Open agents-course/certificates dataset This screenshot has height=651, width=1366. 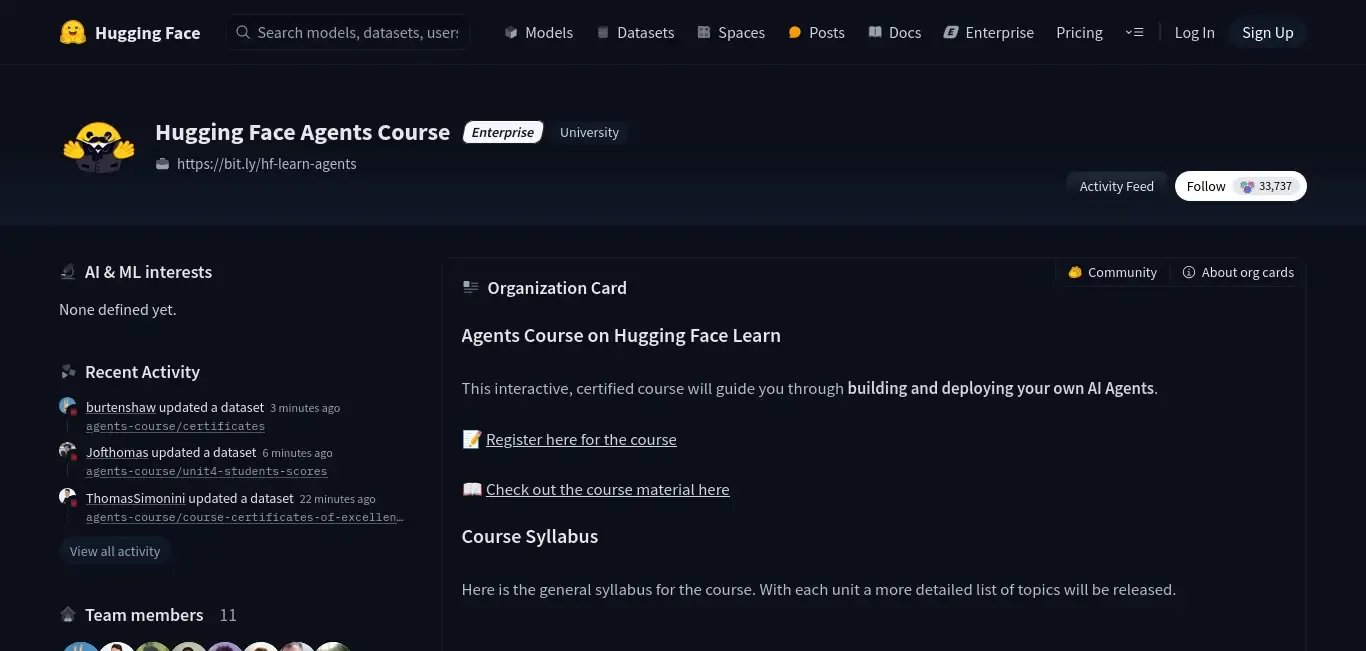tap(175, 426)
